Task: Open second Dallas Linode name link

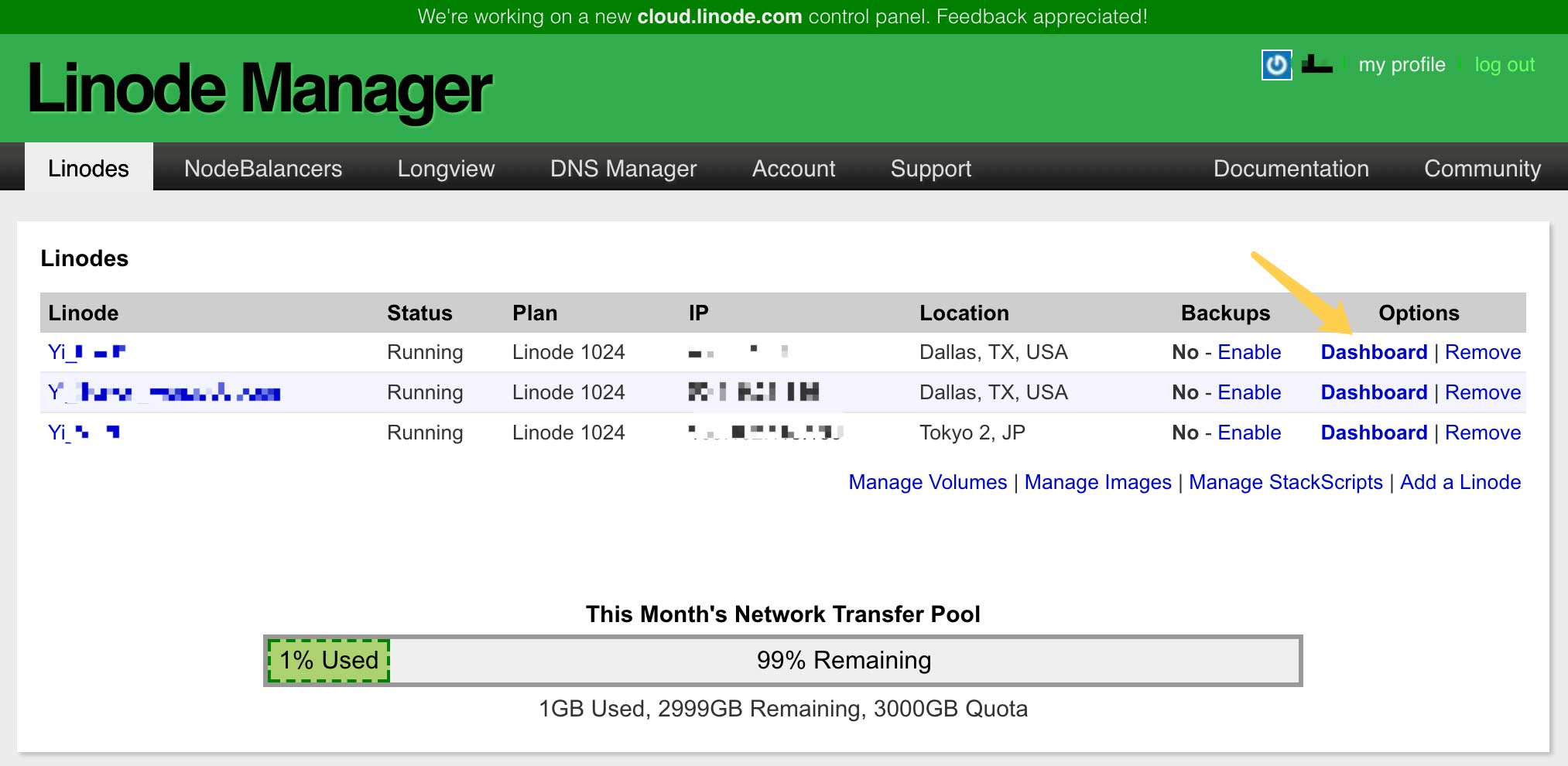Action: (164, 392)
